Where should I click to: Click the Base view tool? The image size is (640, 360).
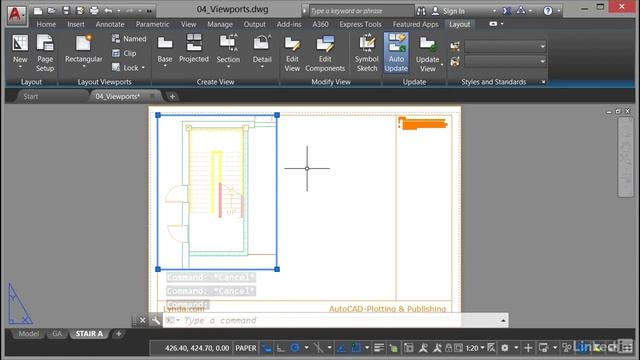click(165, 51)
